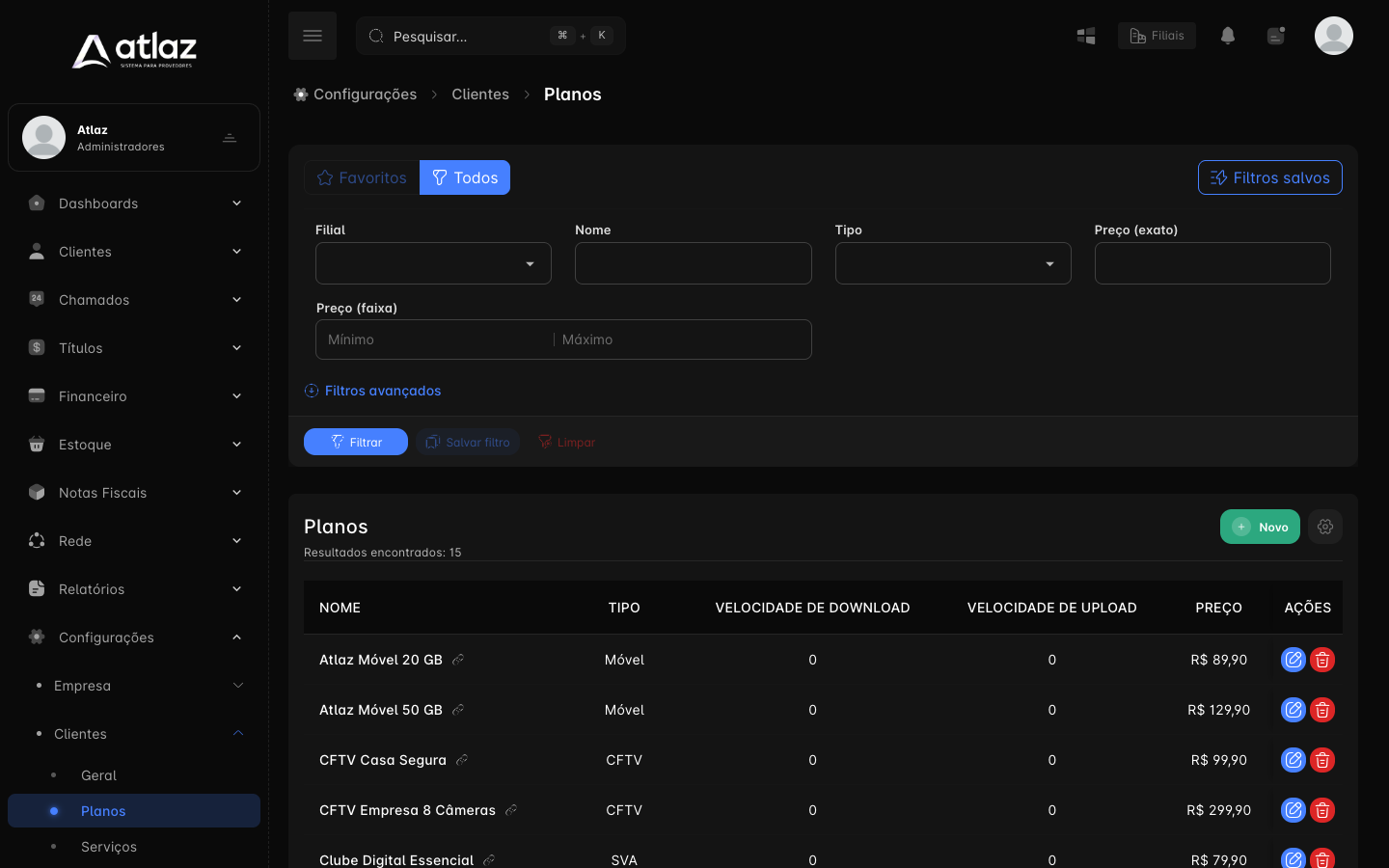This screenshot has width=1389, height=868.
Task: Open the Tipo dropdown filter
Action: tap(953, 263)
